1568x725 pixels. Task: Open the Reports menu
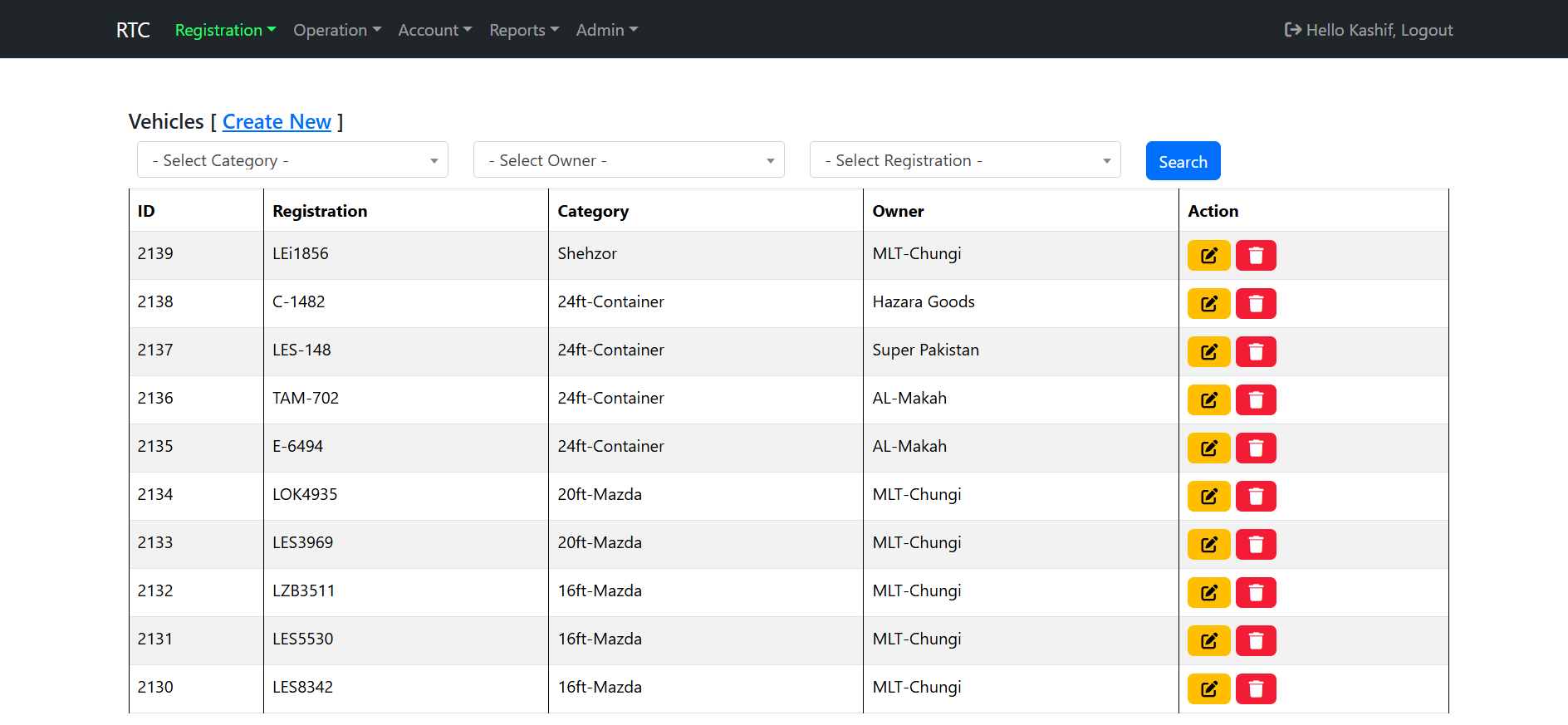(x=523, y=30)
